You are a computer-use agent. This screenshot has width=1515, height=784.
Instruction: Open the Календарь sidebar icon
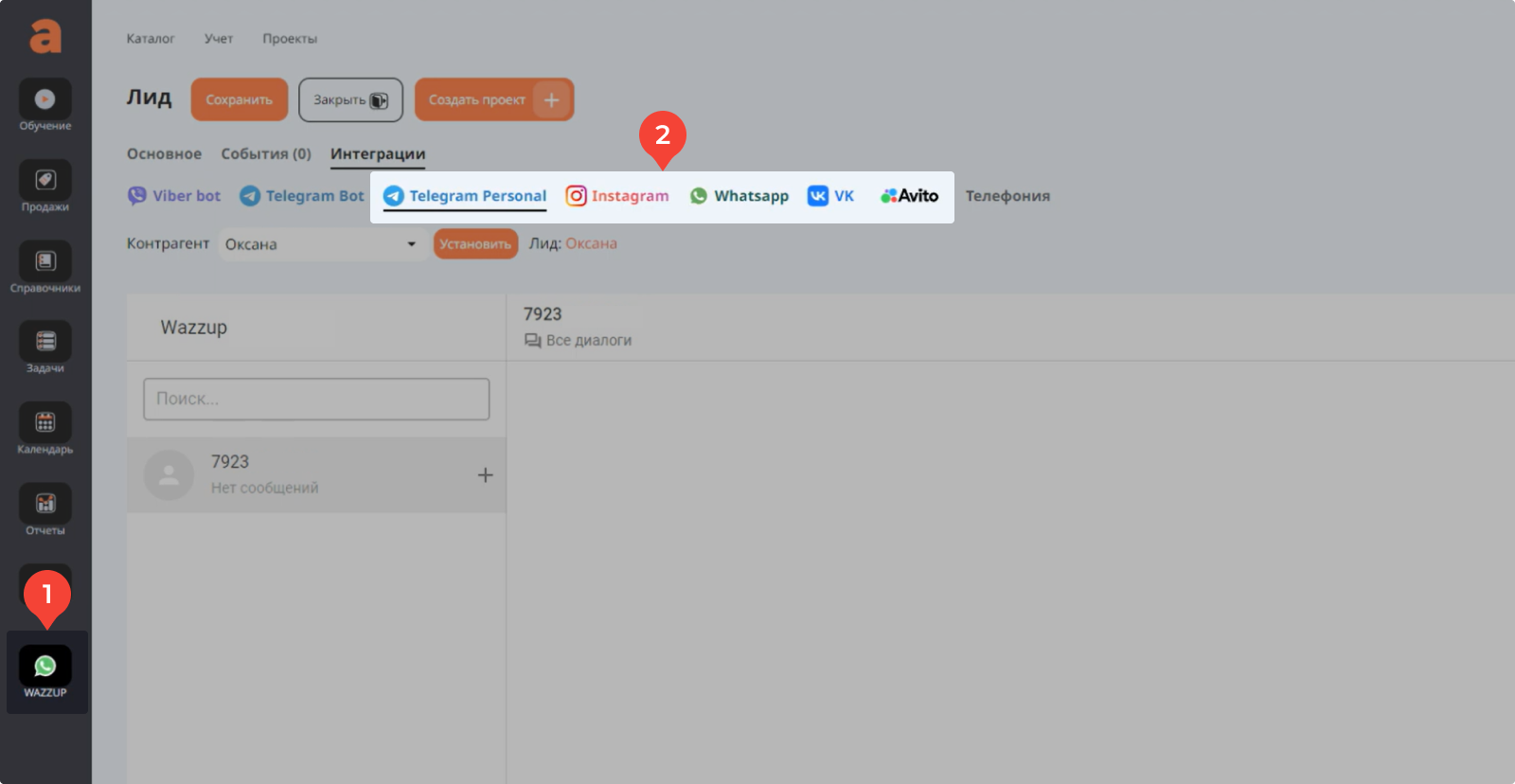pyautogui.click(x=45, y=430)
